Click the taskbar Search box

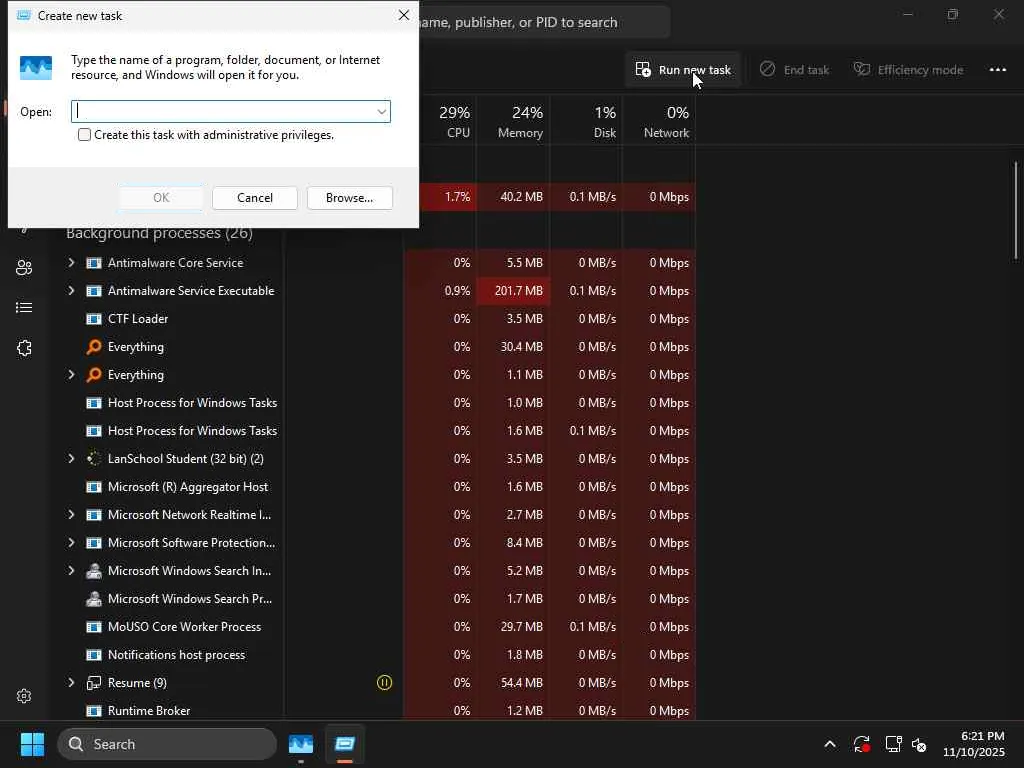click(167, 744)
